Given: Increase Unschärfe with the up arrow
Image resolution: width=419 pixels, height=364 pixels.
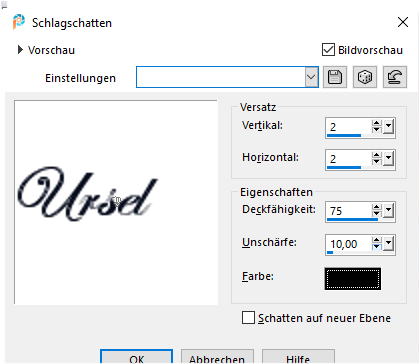Looking at the screenshot, I should pyautogui.click(x=377, y=240).
